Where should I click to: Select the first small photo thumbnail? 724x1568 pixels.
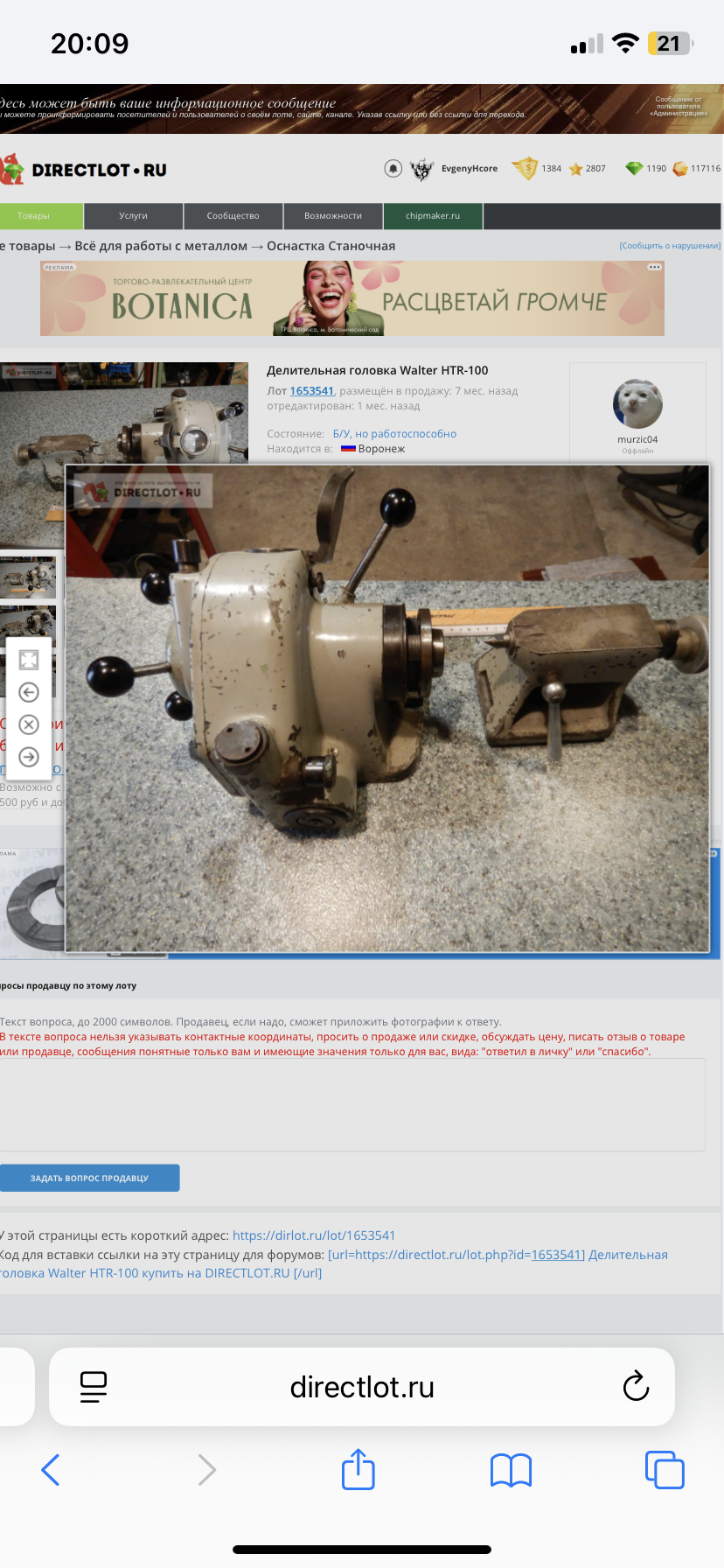[29, 577]
